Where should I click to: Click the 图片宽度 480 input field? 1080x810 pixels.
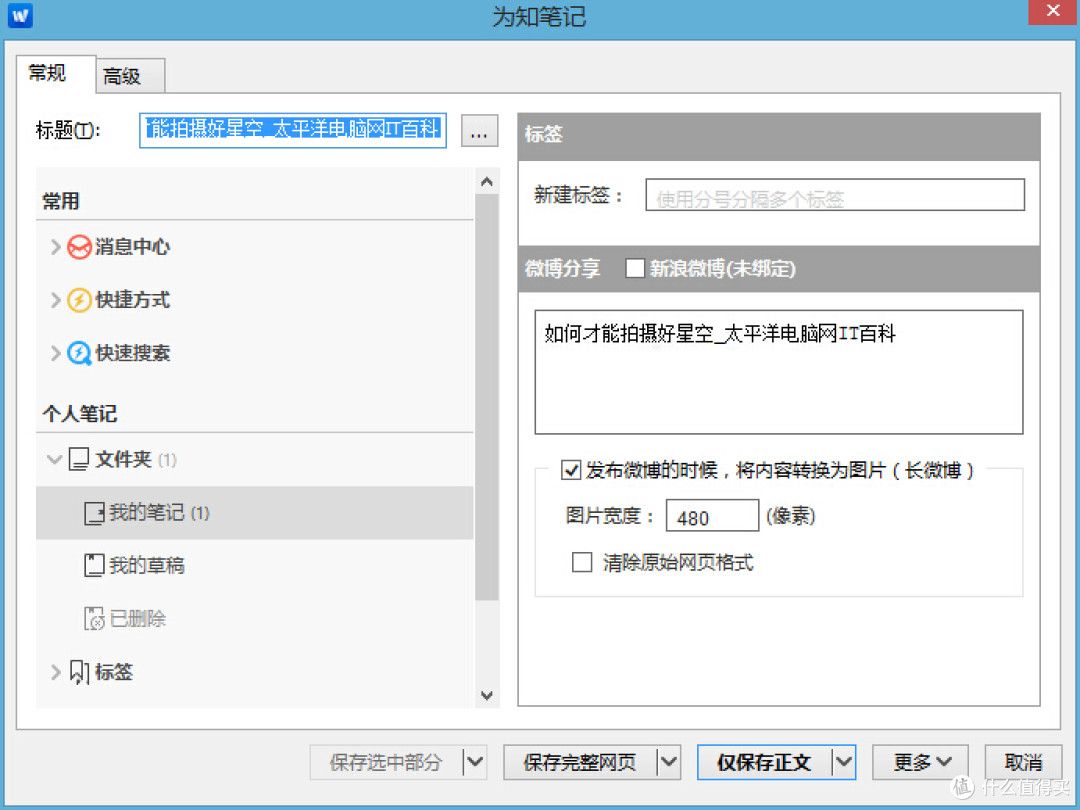712,516
